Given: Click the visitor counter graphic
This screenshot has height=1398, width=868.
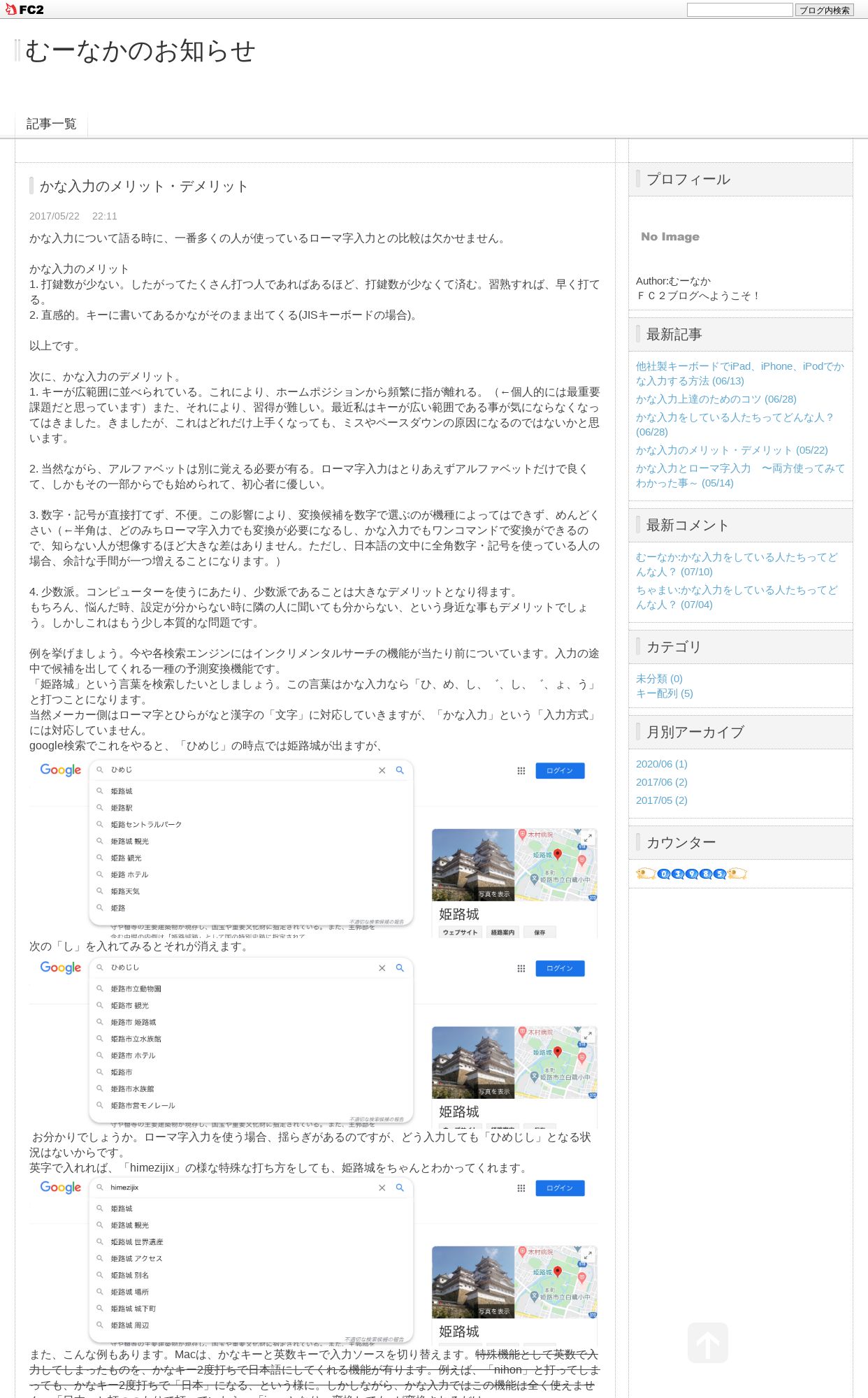Looking at the screenshot, I should click(692, 874).
